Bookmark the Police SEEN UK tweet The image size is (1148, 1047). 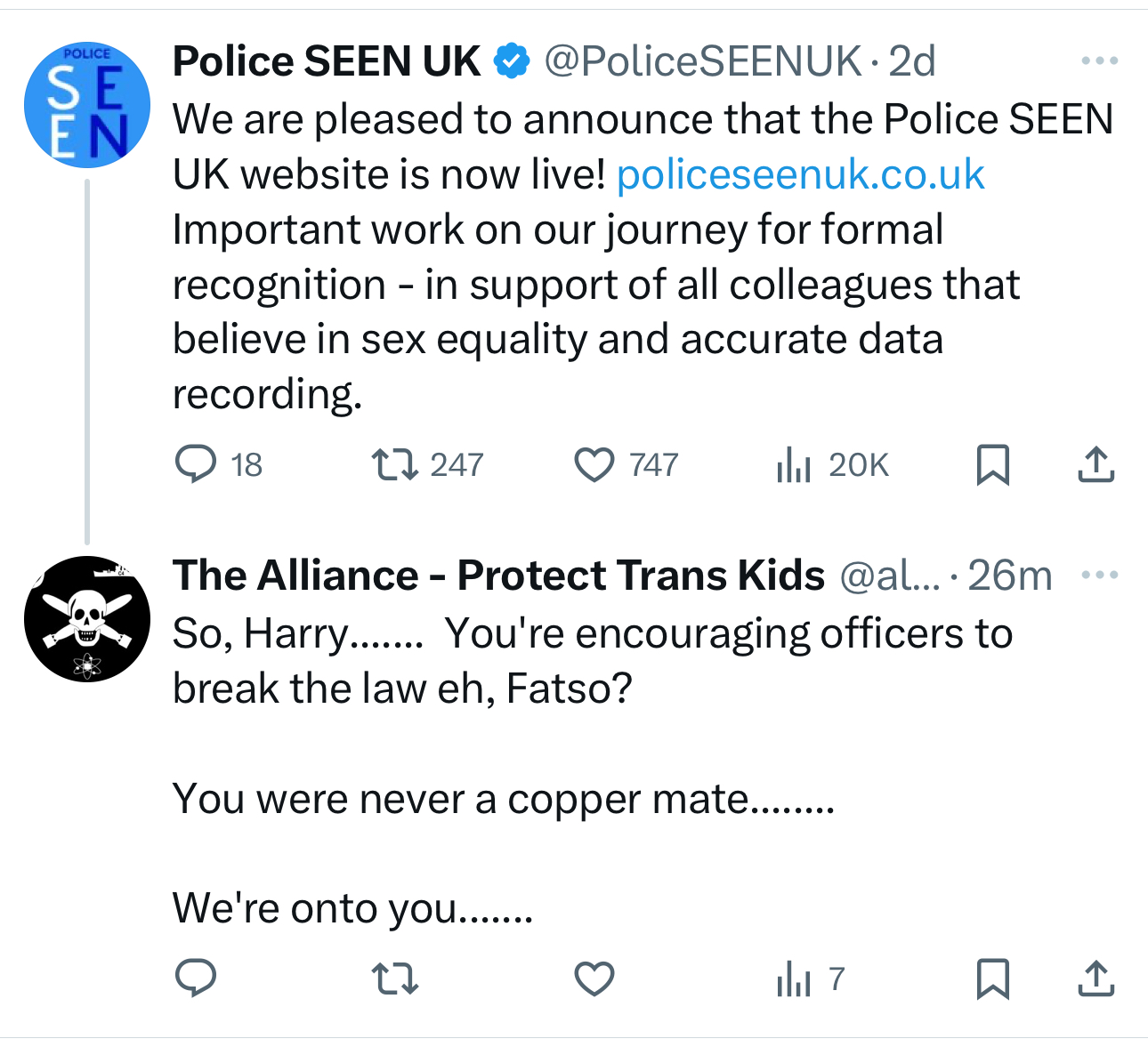[992, 464]
